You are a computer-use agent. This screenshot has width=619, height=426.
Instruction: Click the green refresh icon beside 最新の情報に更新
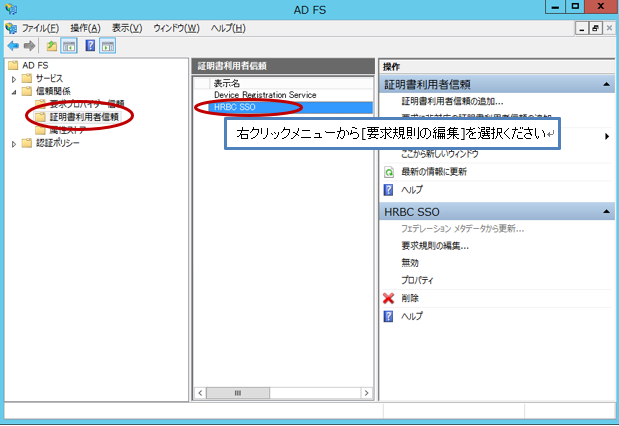pos(389,172)
